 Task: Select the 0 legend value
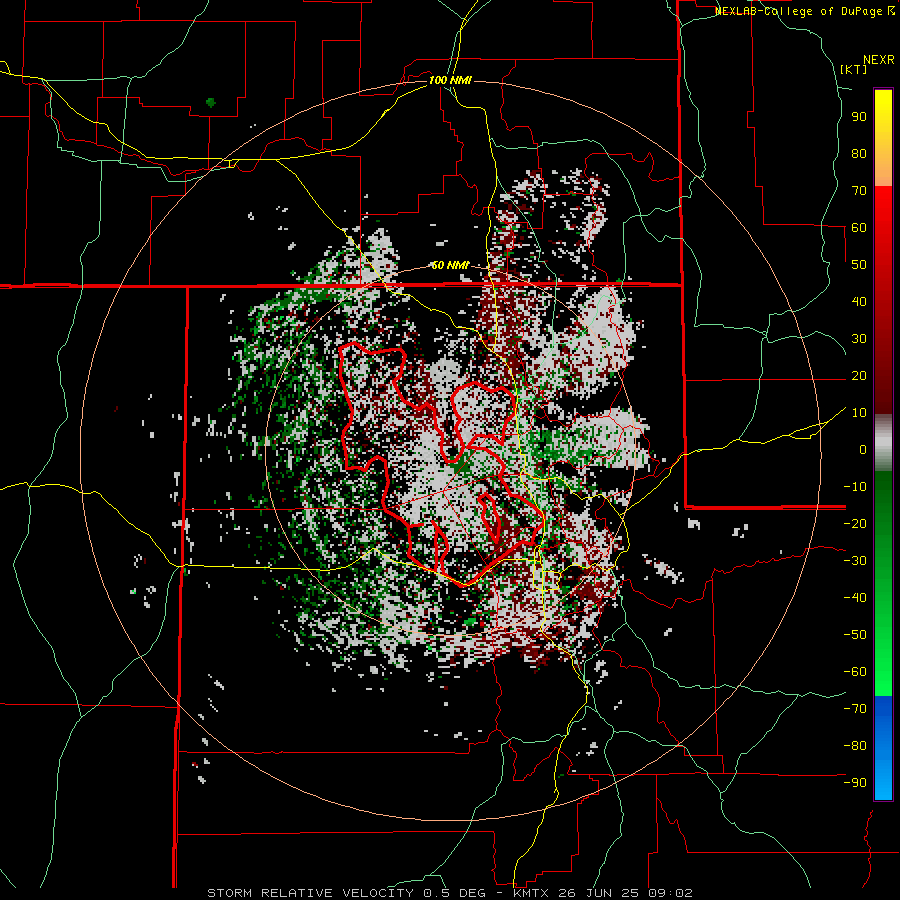pos(863,450)
